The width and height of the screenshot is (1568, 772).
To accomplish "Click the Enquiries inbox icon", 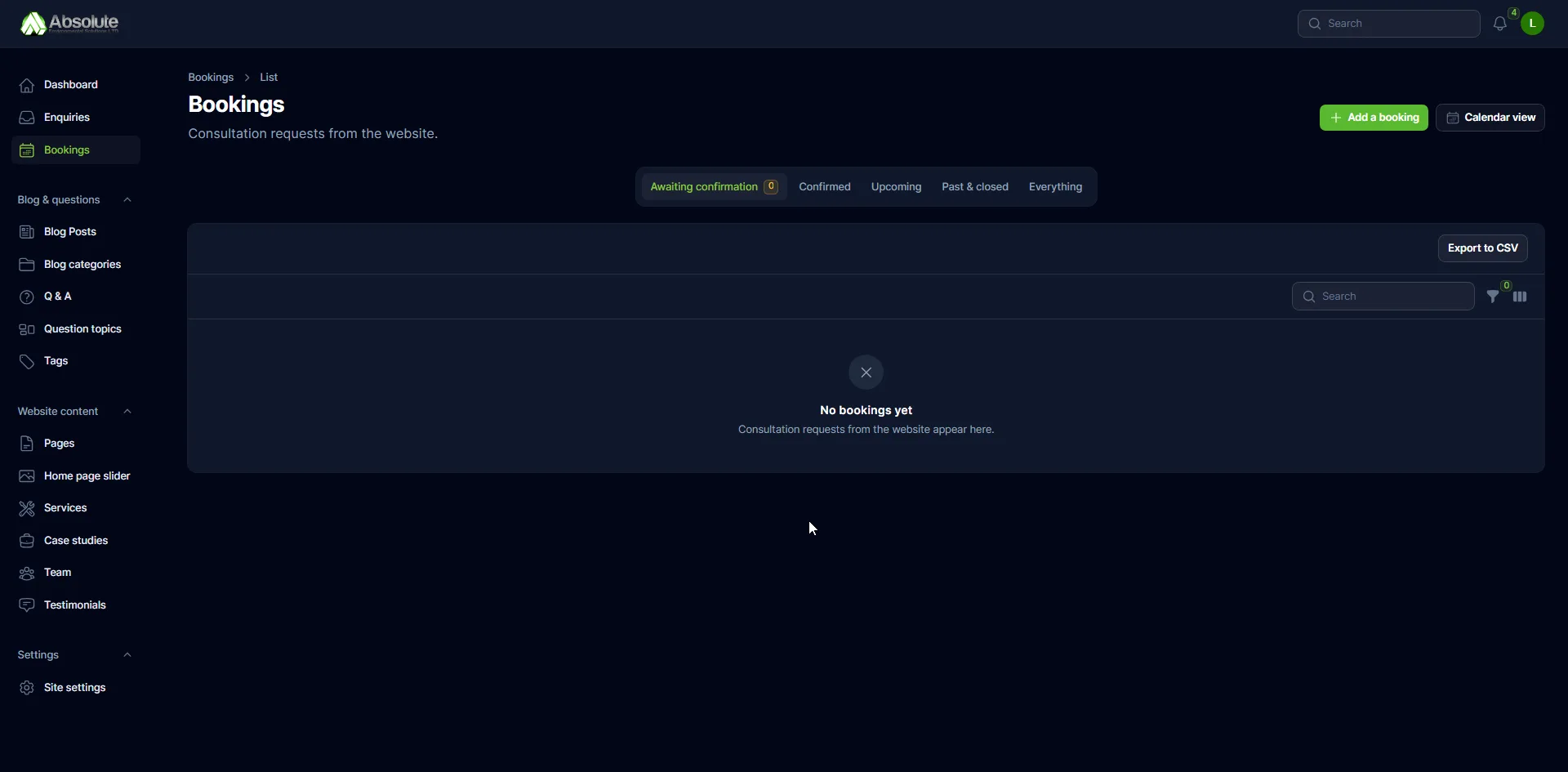I will tap(27, 118).
